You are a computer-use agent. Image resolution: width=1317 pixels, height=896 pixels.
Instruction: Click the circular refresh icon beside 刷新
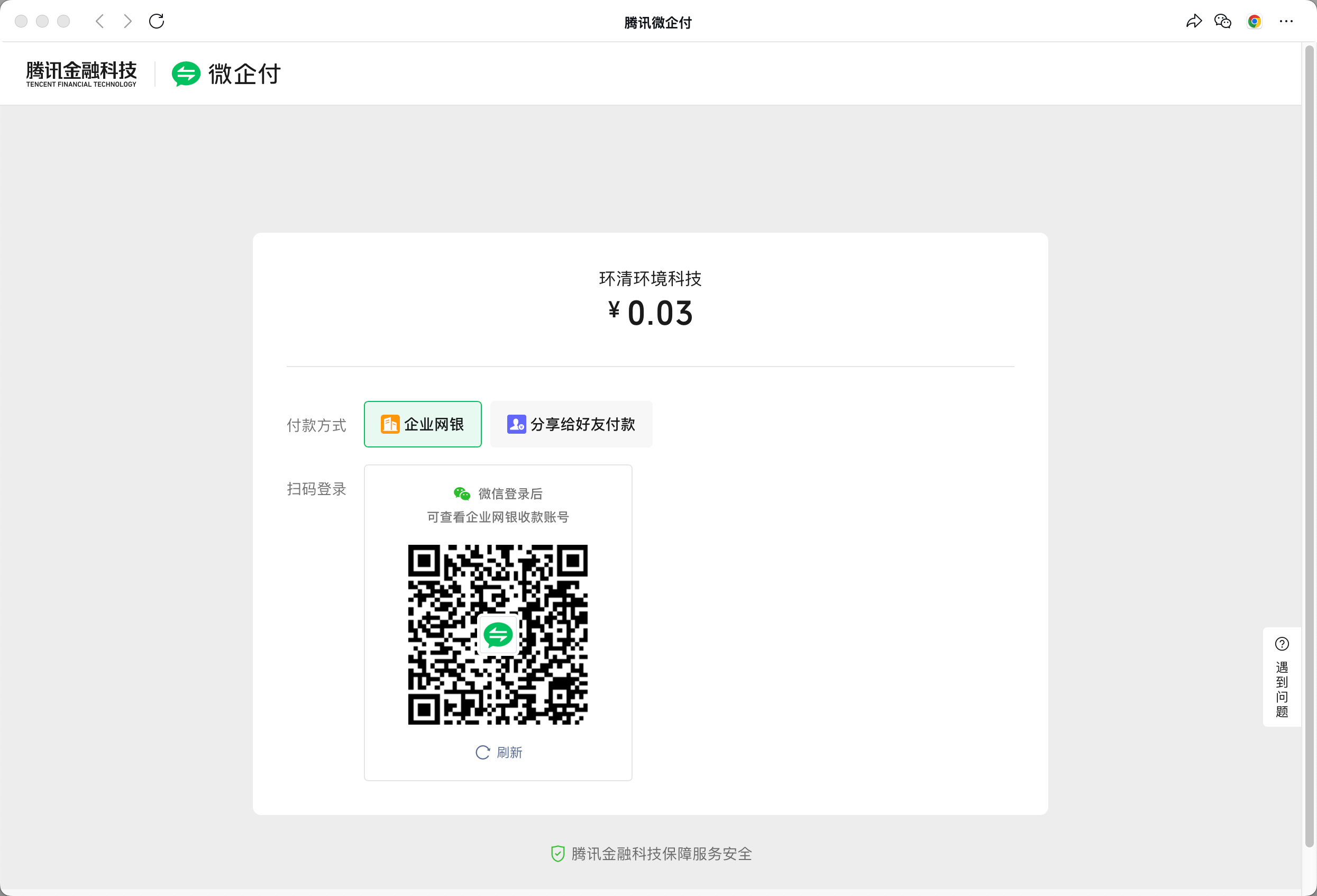483,753
